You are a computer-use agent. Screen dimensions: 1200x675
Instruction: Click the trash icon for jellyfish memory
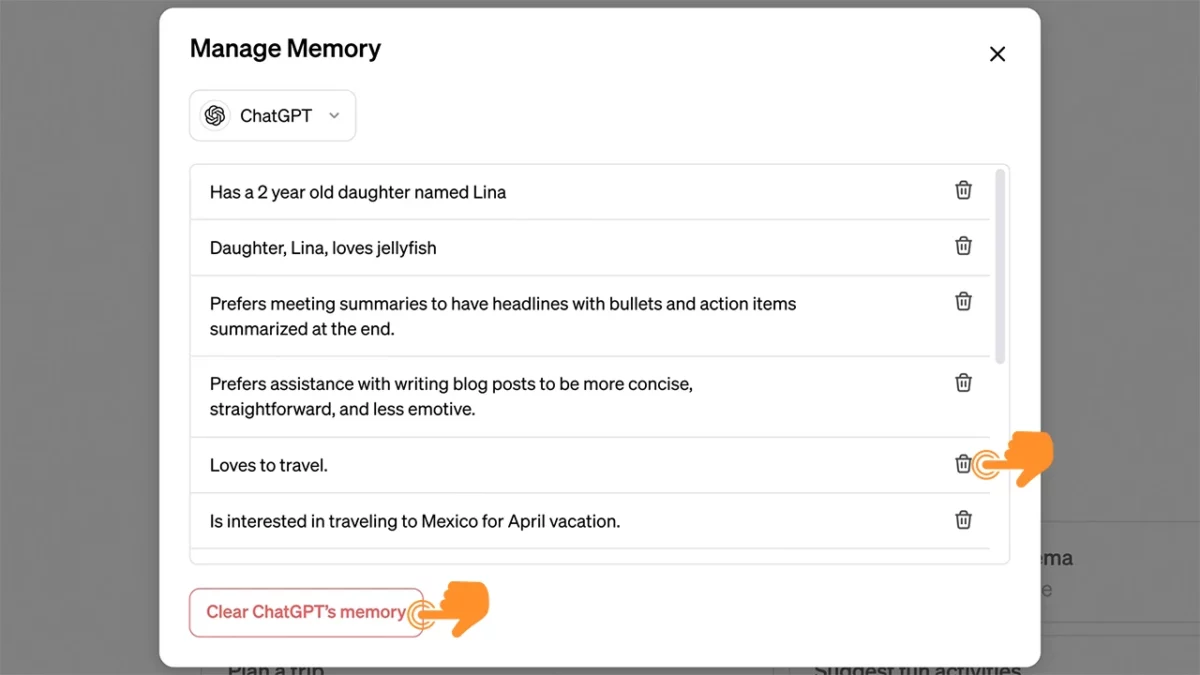tap(963, 245)
